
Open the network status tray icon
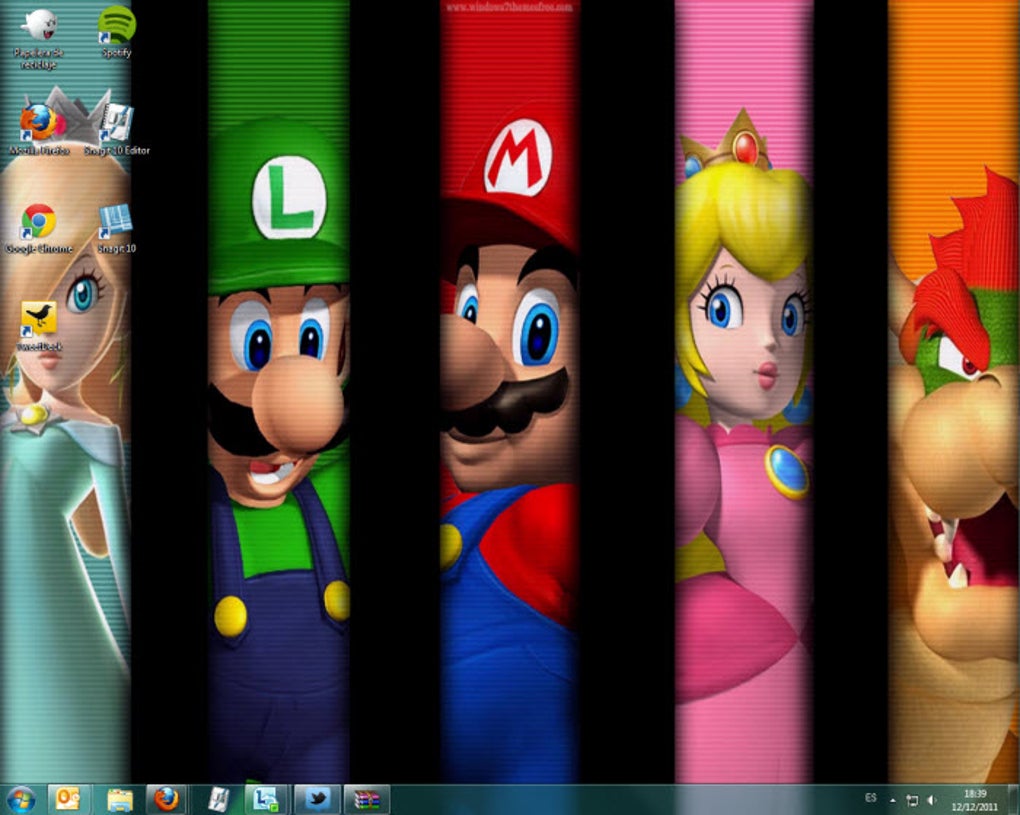point(912,800)
